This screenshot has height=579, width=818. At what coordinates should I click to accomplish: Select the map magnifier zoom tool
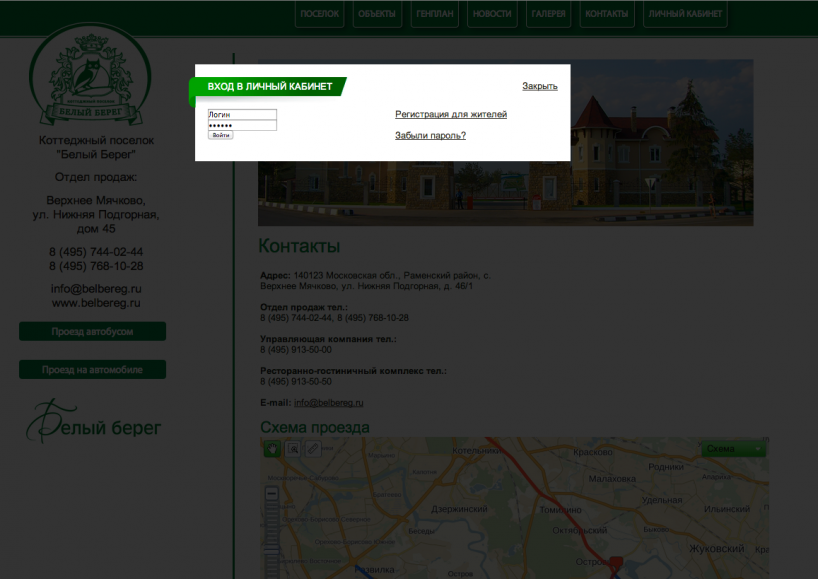click(x=293, y=449)
